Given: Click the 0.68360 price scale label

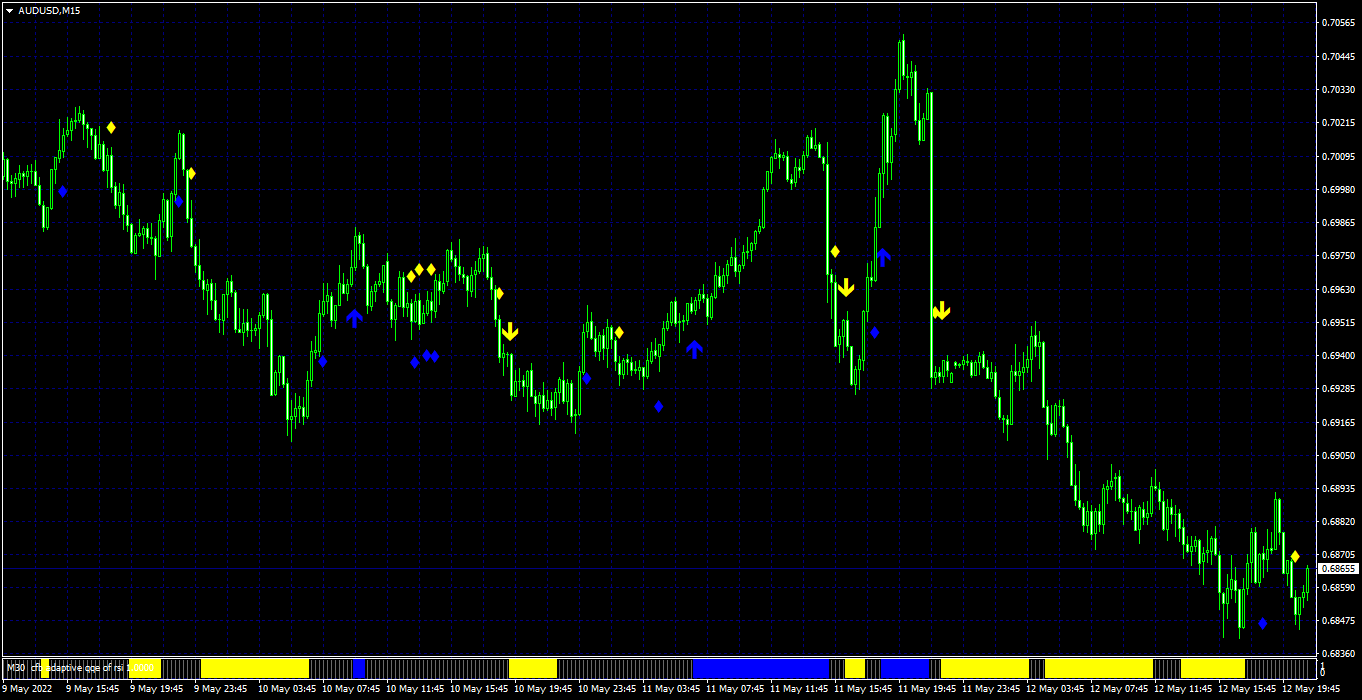Looking at the screenshot, I should click(1338, 654).
